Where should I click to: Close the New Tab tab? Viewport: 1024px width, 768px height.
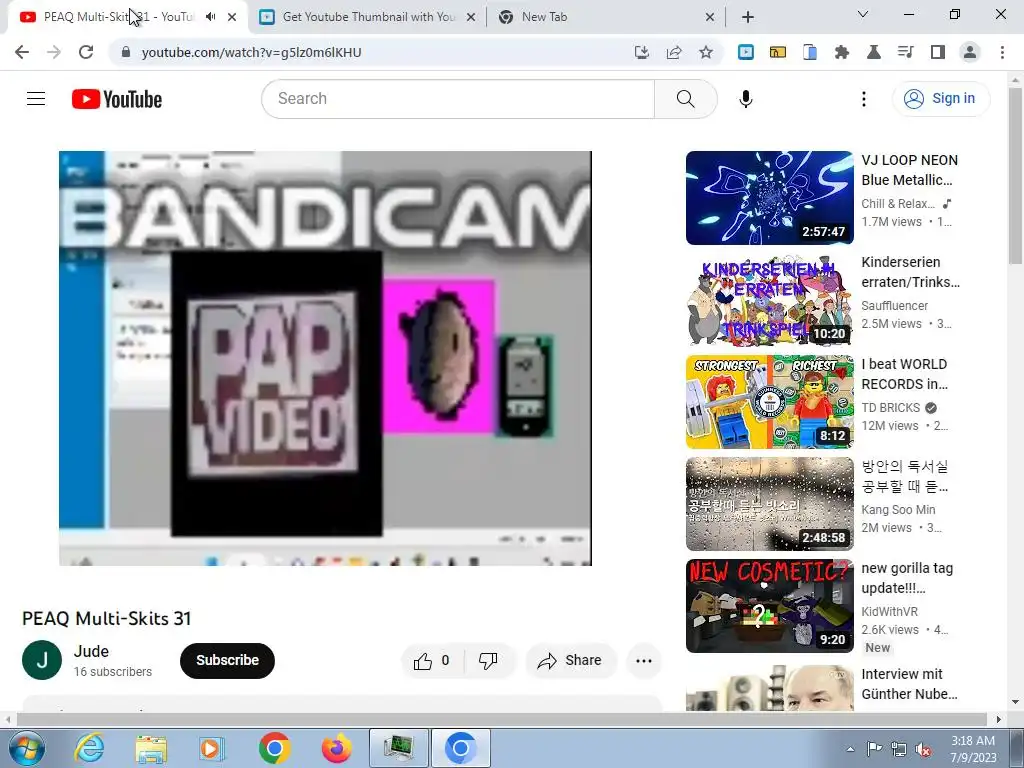click(710, 17)
